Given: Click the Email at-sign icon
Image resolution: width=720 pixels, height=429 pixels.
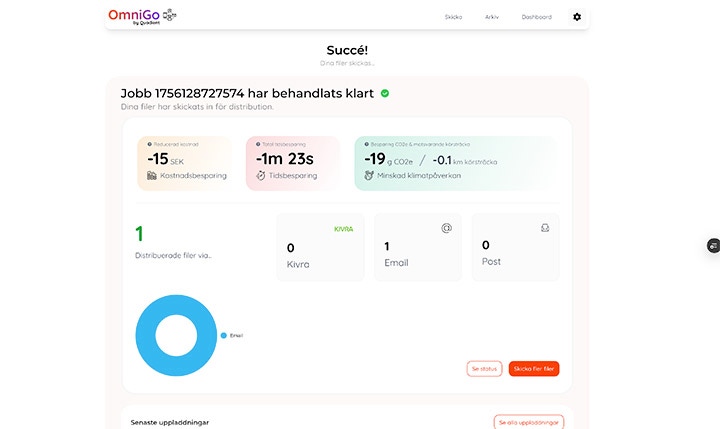Looking at the screenshot, I should (x=447, y=228).
